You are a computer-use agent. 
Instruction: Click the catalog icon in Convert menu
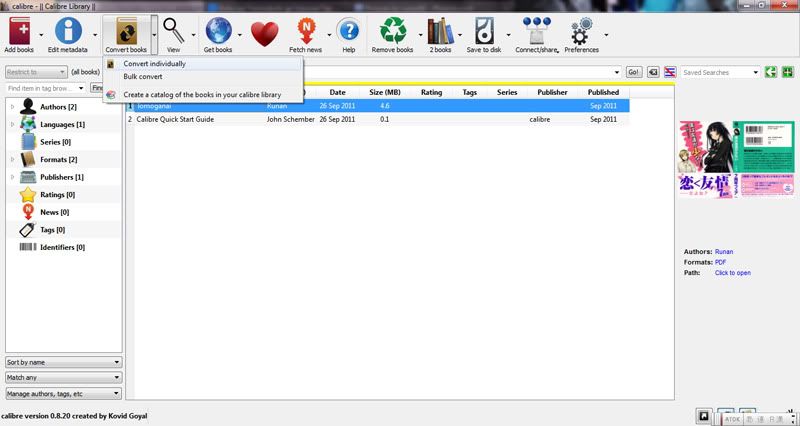click(111, 95)
